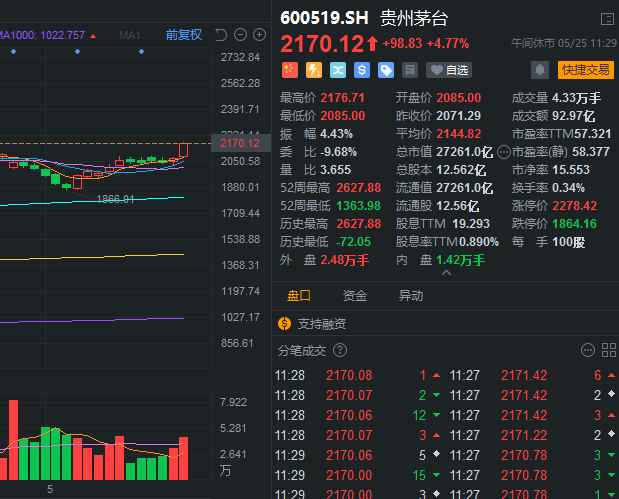Click the second blue diamond event marker
Screen dimensions: 619x499
point(77,52)
